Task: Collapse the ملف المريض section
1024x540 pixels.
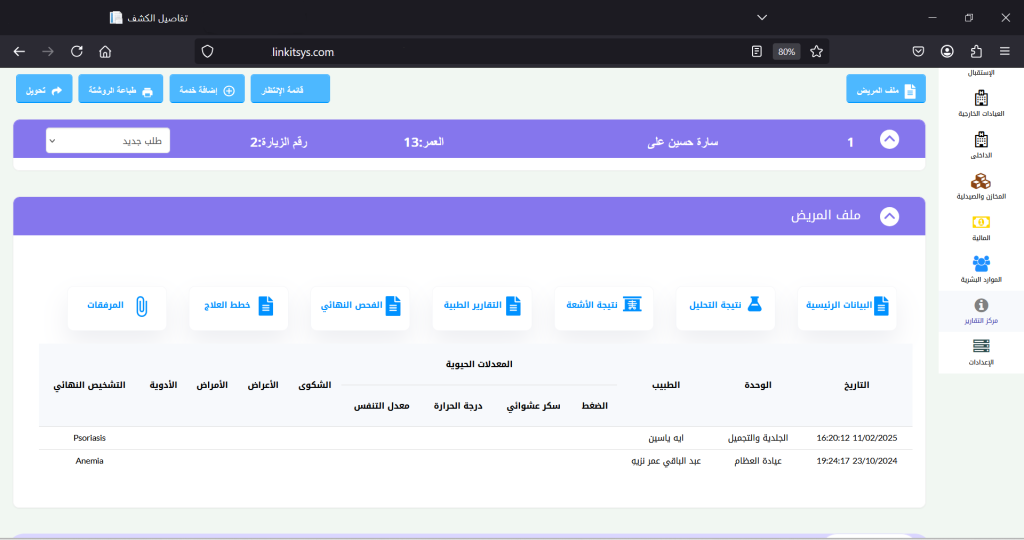Action: [889, 216]
